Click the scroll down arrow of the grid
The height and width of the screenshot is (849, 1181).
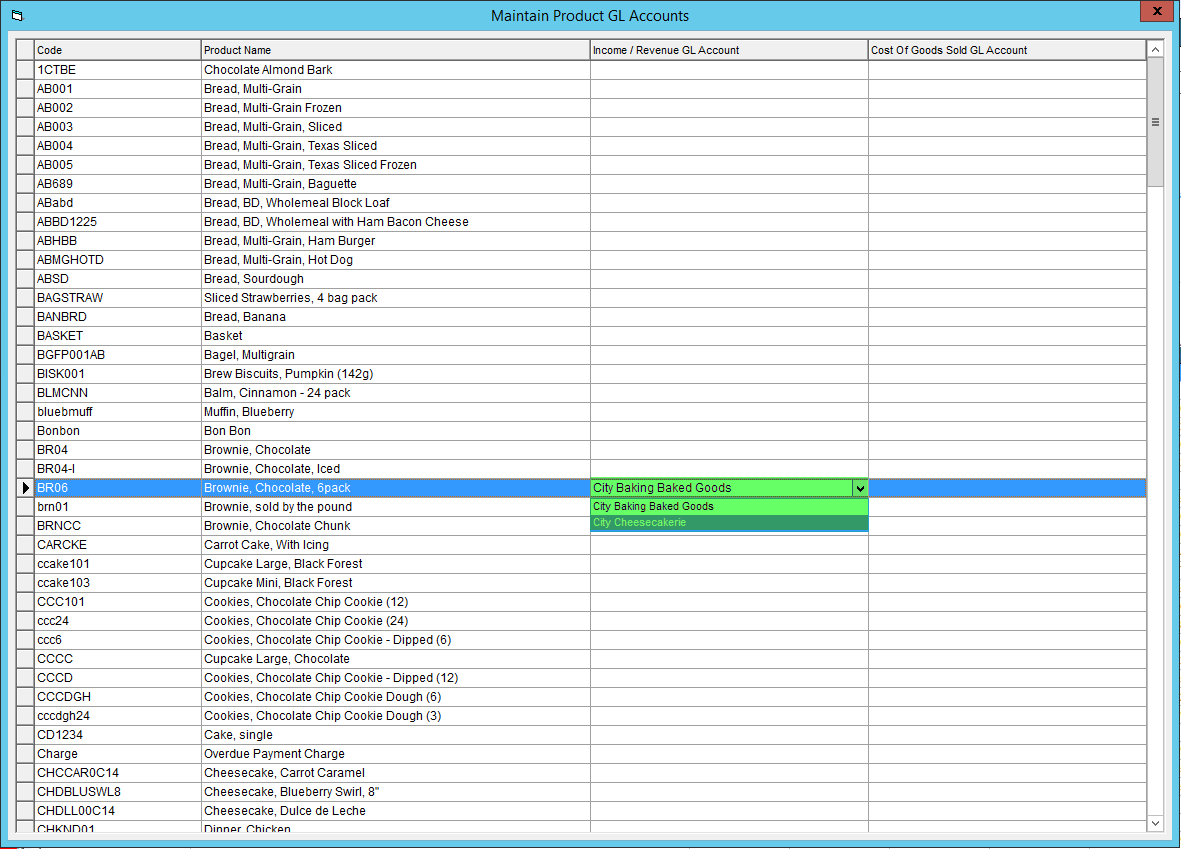pyautogui.click(x=1155, y=823)
